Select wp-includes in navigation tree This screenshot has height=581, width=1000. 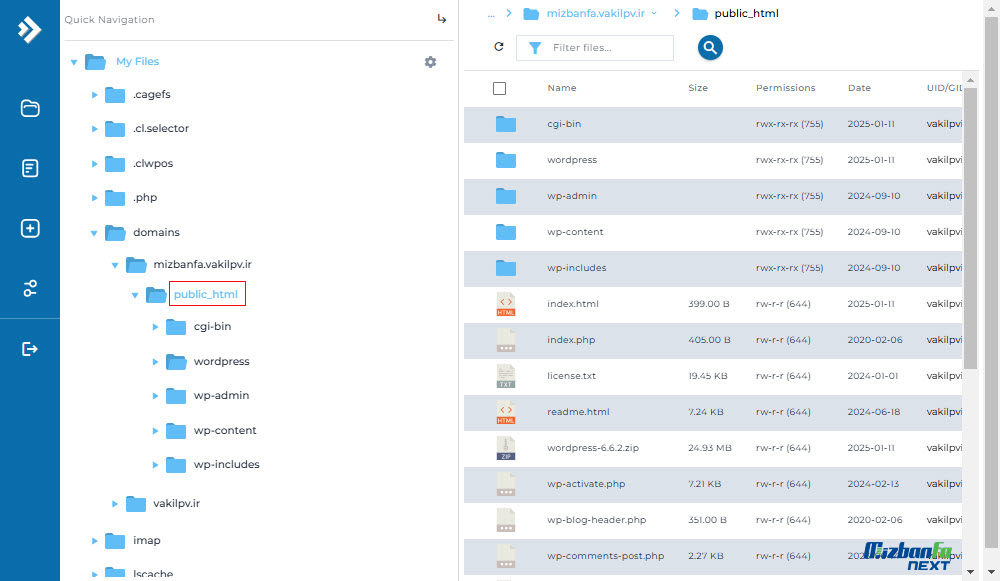click(226, 464)
